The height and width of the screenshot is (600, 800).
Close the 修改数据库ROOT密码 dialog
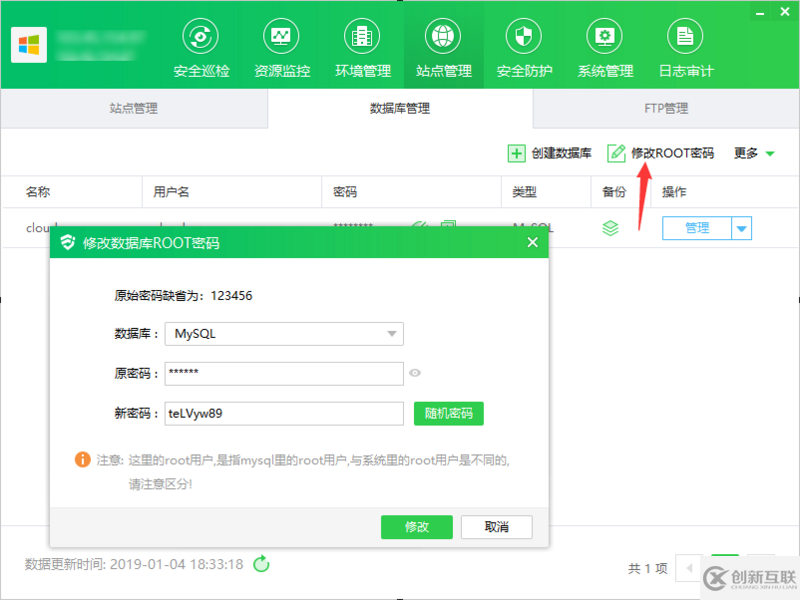click(533, 242)
